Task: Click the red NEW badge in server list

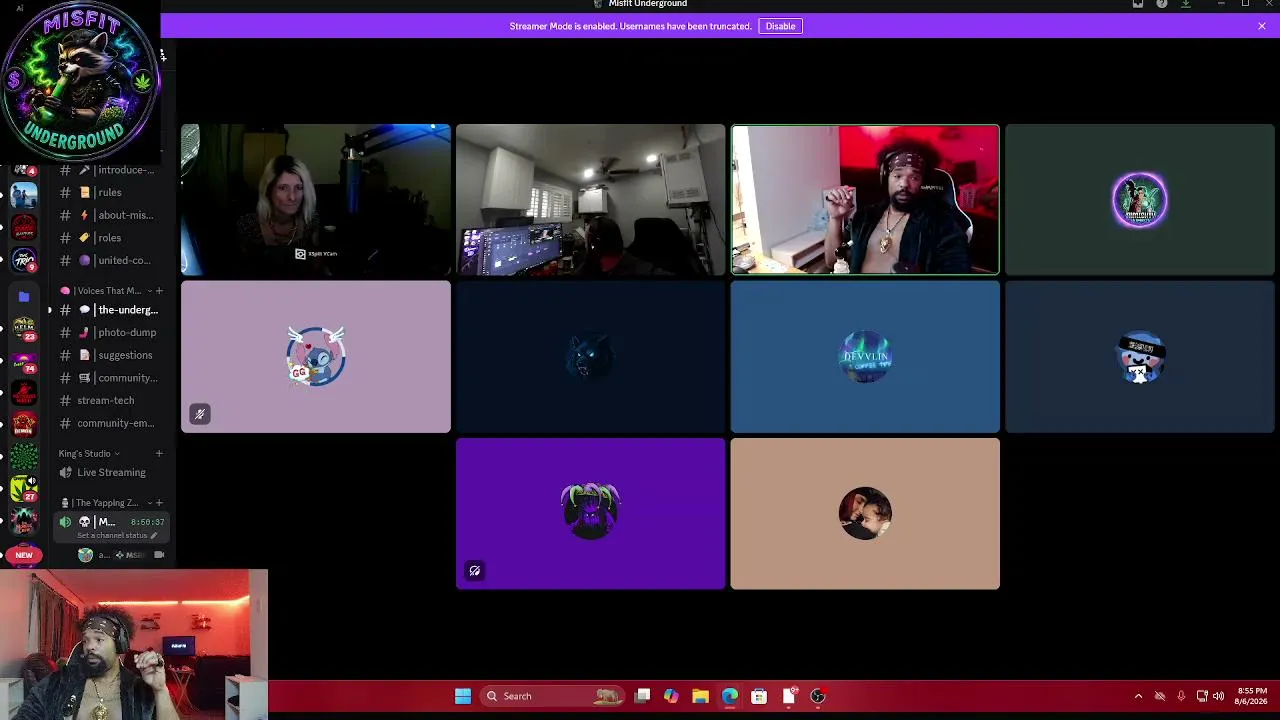Action: 24,555
